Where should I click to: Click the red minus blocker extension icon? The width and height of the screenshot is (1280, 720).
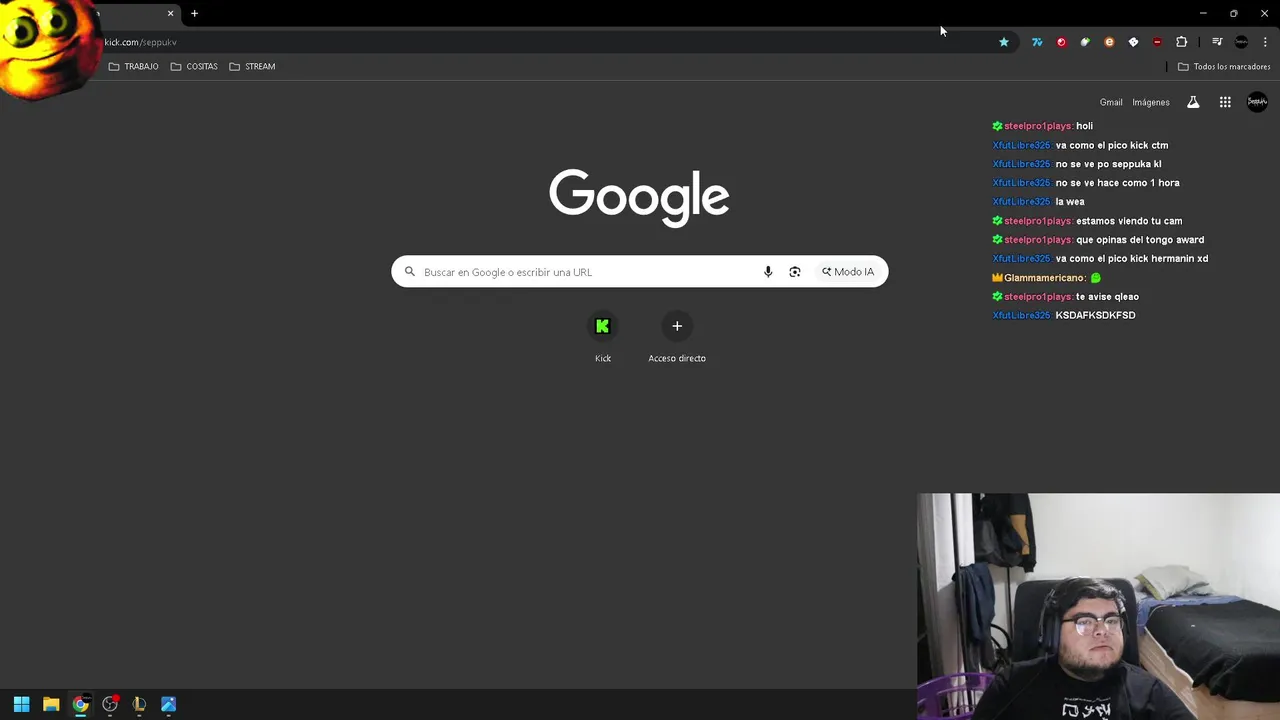[1157, 42]
